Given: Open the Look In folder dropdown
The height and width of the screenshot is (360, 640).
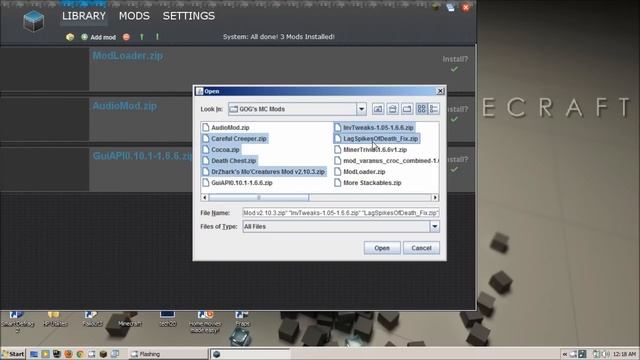Looking at the screenshot, I should pos(361,109).
